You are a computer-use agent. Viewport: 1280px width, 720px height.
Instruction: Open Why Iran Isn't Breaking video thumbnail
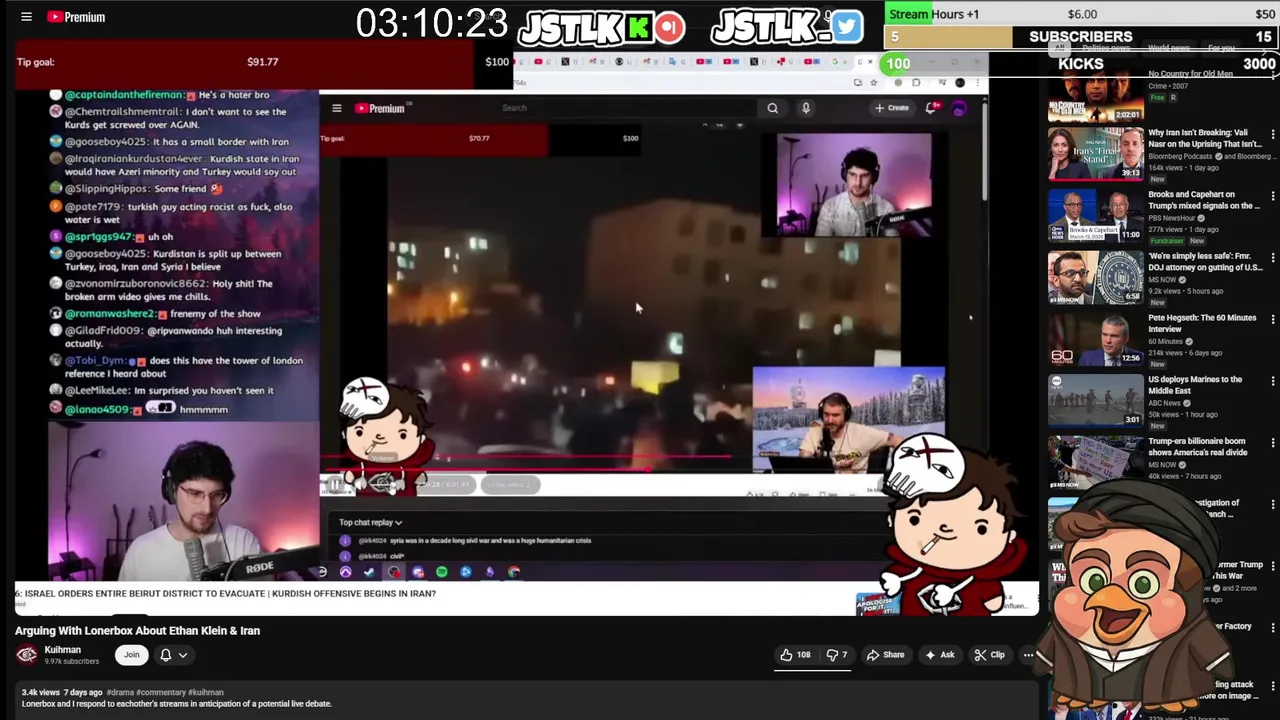[x=1096, y=153]
